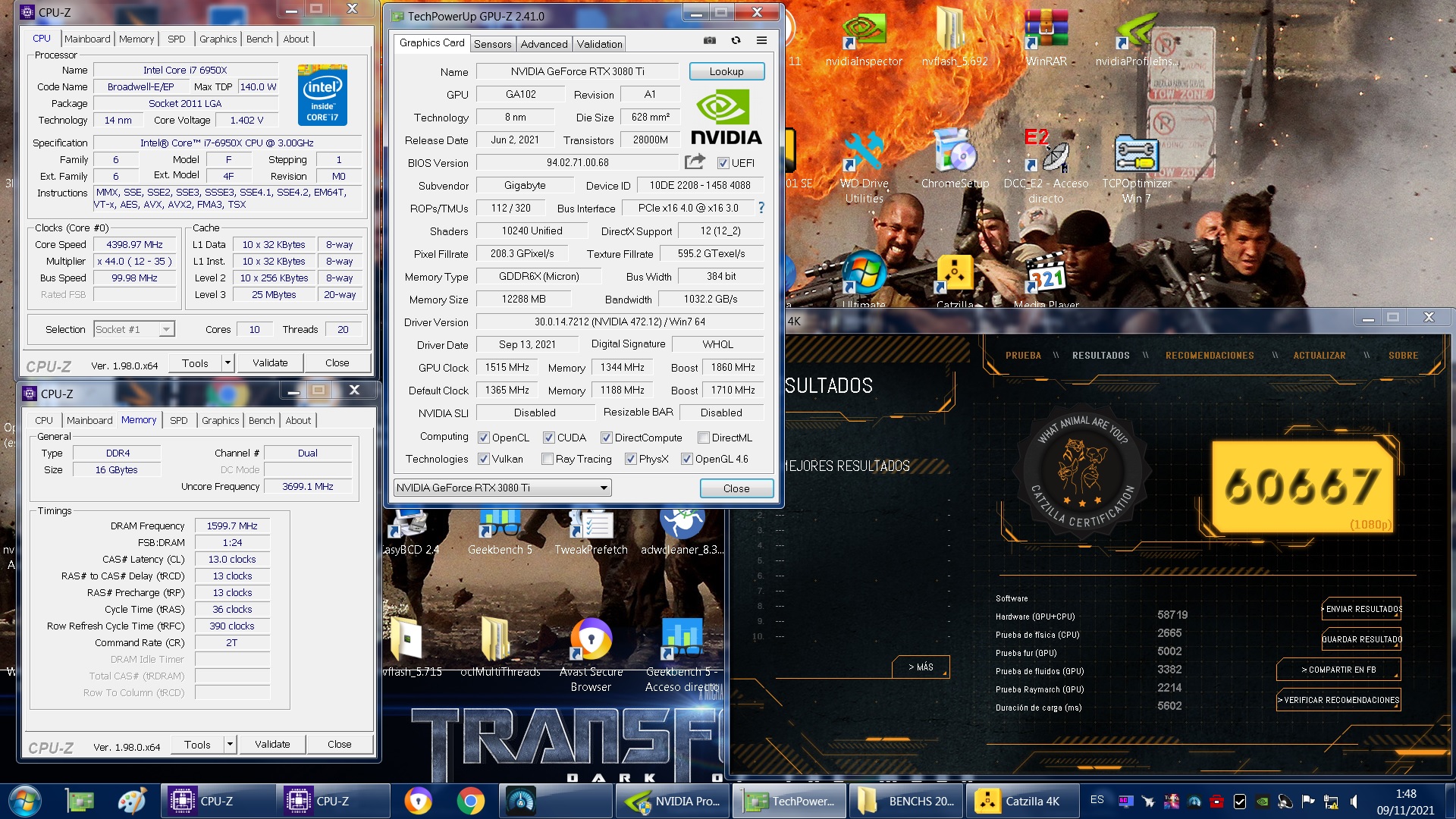Click the GPU Name field in GPU-Z
The image size is (1456, 819).
(x=577, y=71)
